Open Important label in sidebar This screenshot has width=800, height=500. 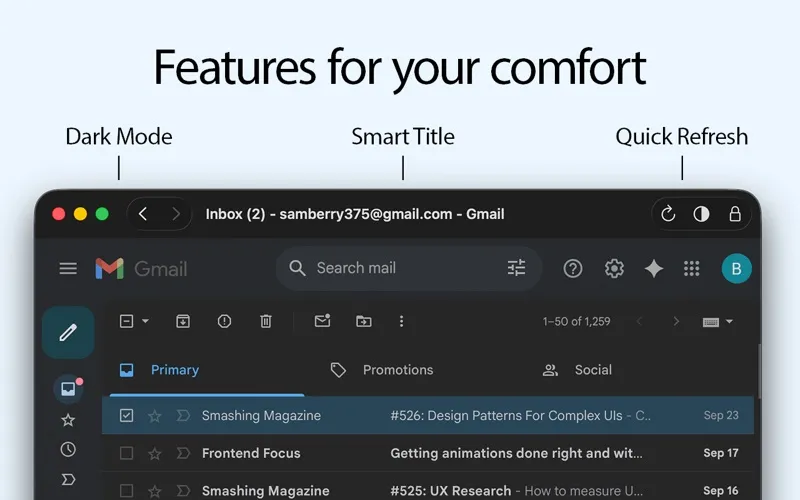tap(68, 479)
